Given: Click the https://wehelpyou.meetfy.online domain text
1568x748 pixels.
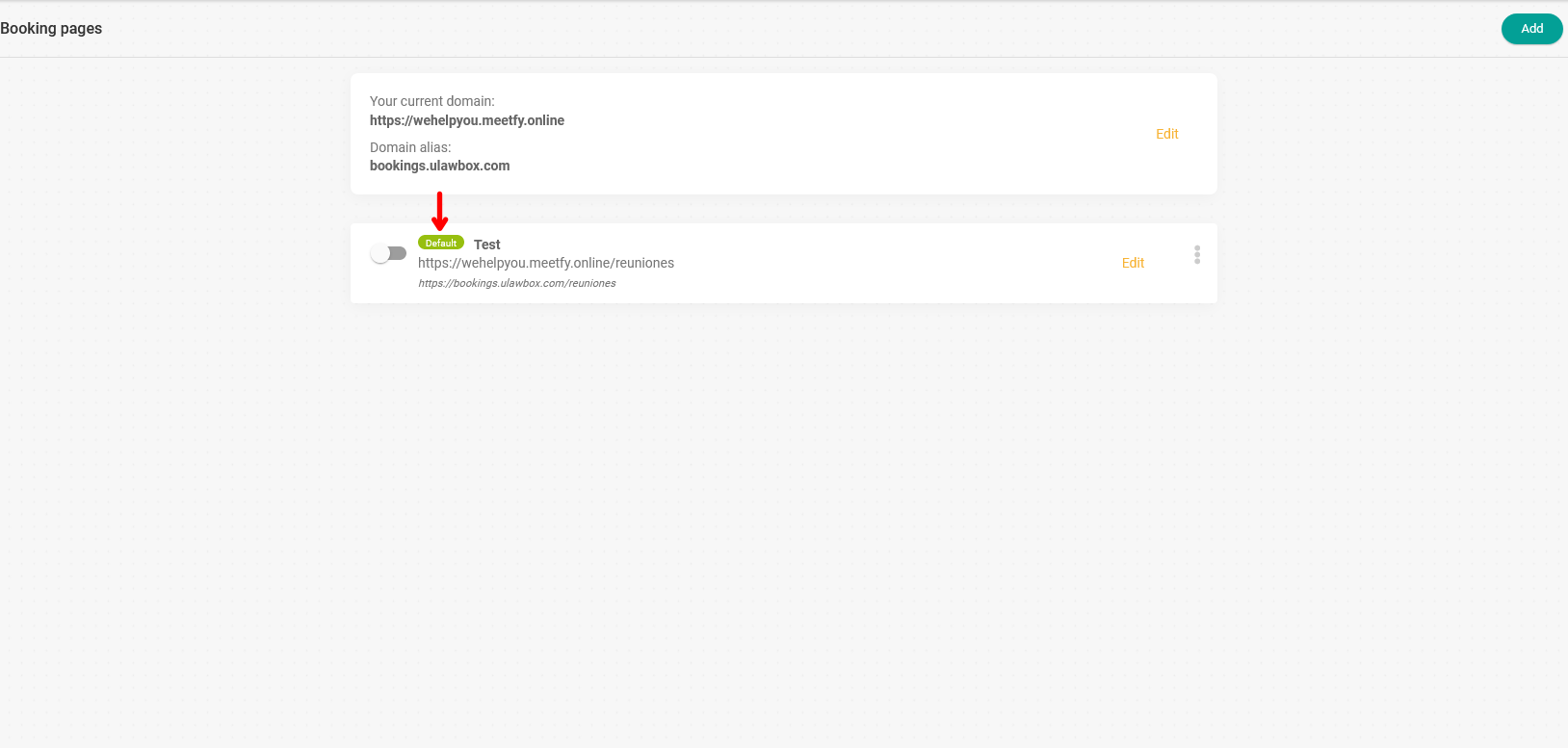Looking at the screenshot, I should click(x=467, y=120).
